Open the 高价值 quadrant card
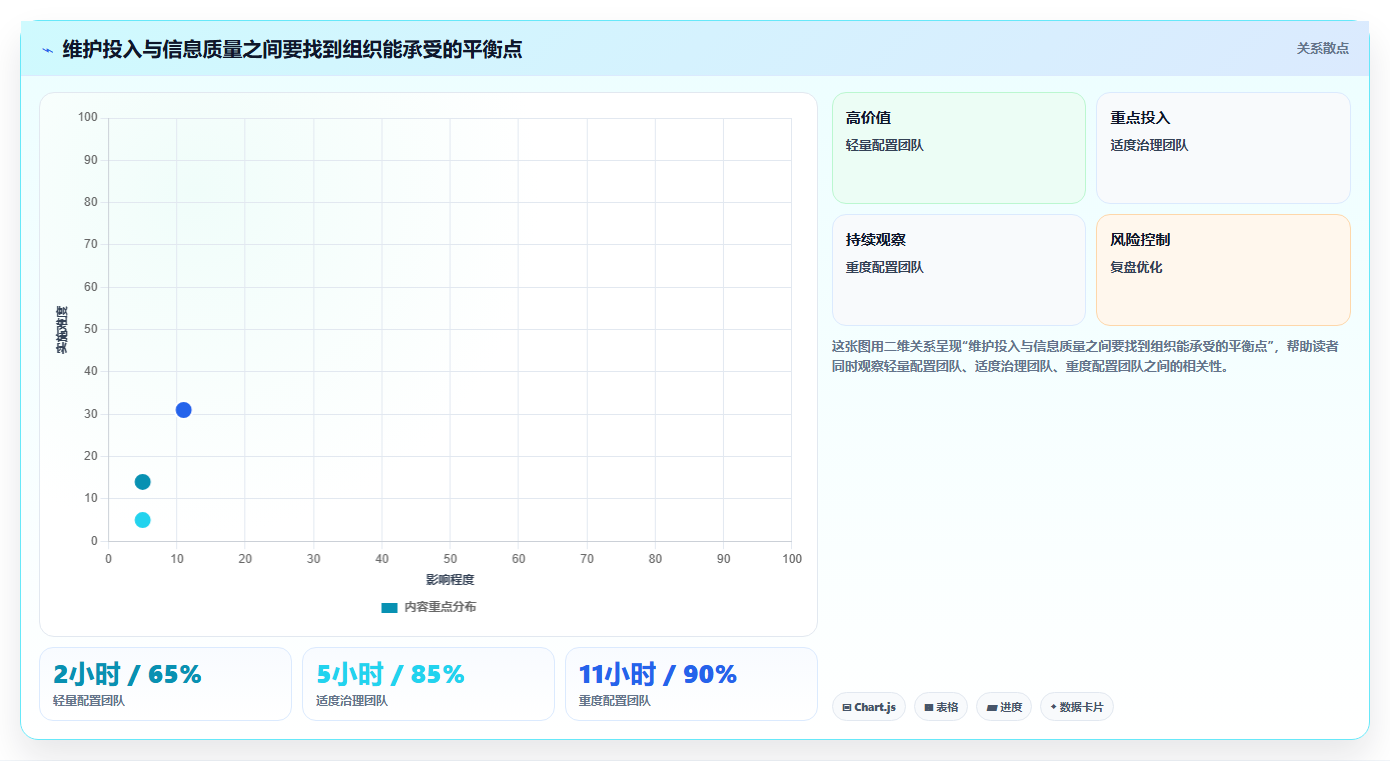This screenshot has width=1390, height=761. tap(958, 148)
